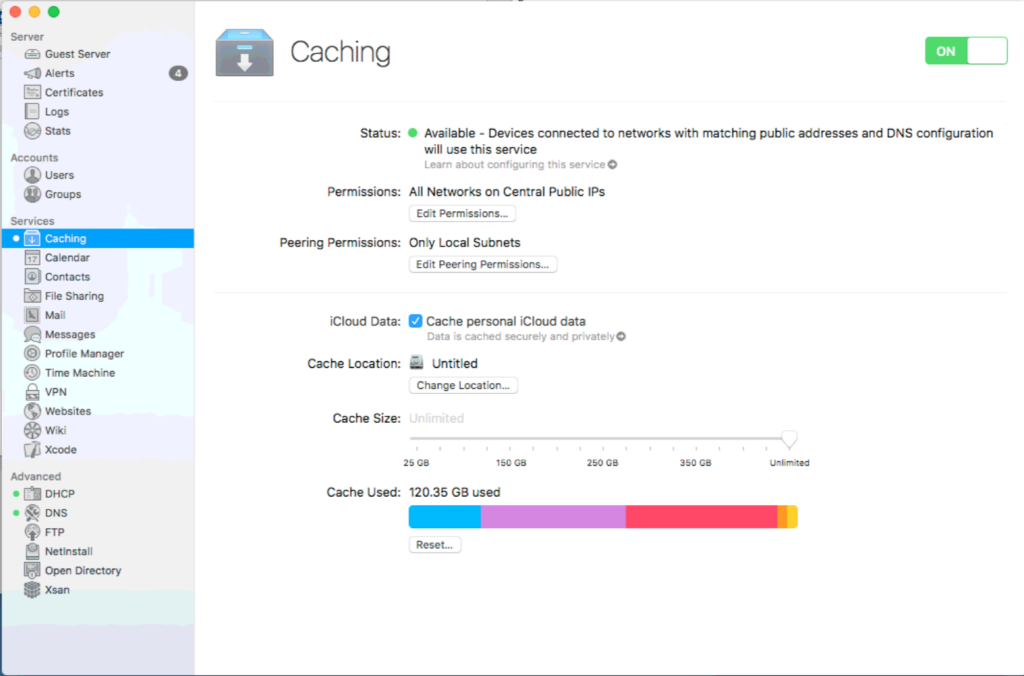
Task: Open the File Sharing icon
Action: (x=32, y=296)
